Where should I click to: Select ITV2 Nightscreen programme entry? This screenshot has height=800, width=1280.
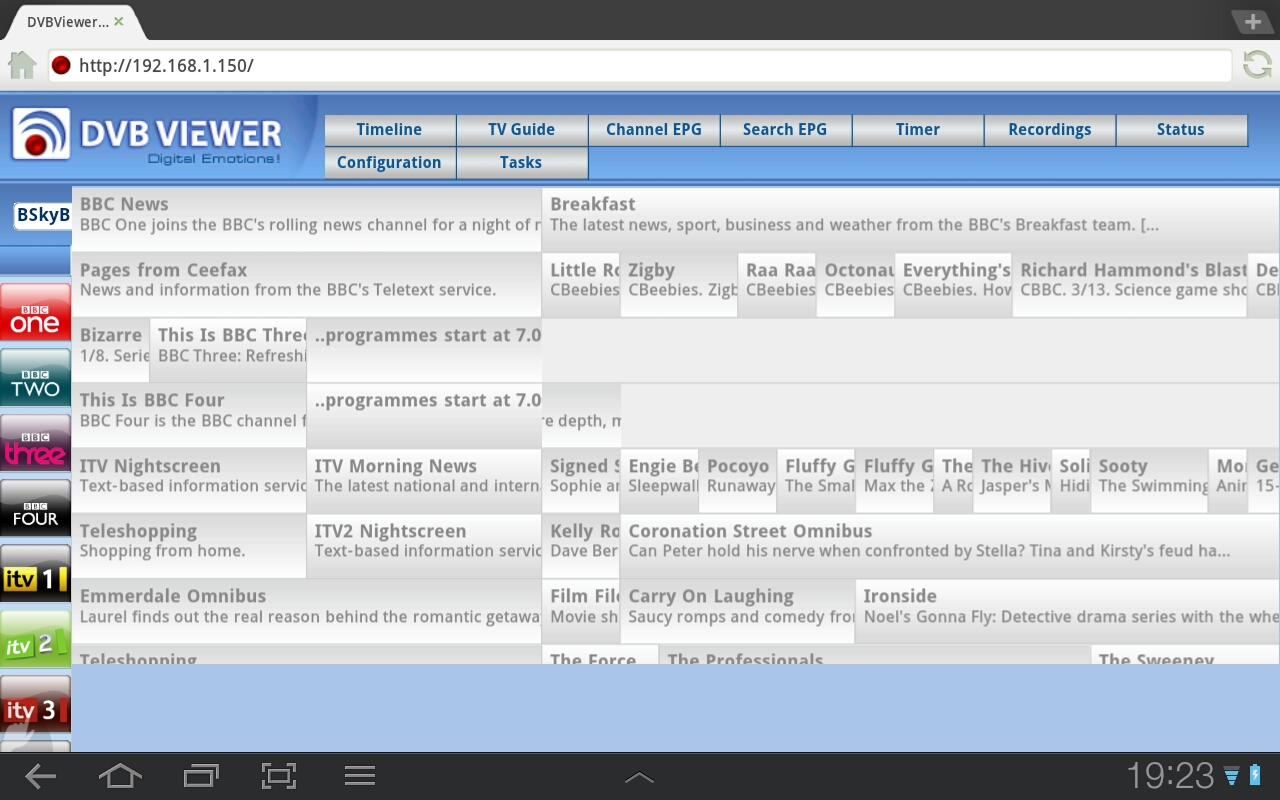click(x=424, y=546)
